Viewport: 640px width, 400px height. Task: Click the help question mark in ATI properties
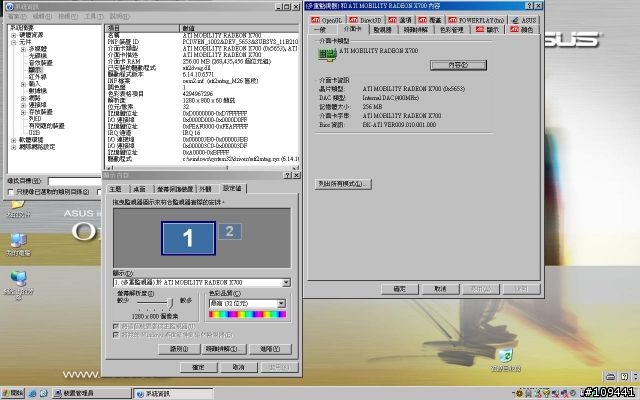[529, 6]
